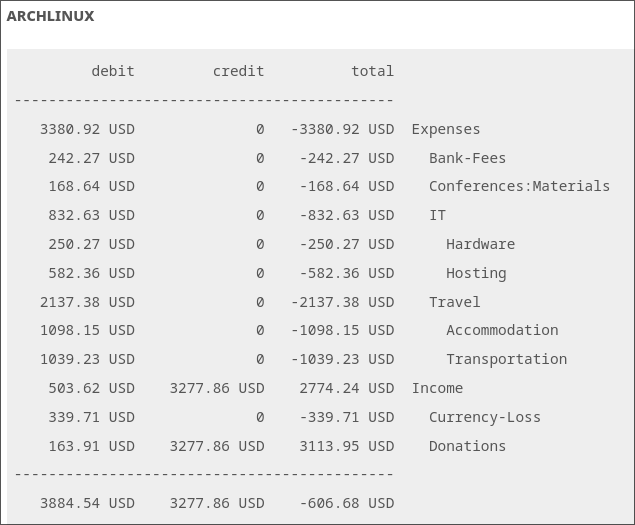635x525 pixels.
Task: Click the bottom total 3277.86 USD credit
Action: click(217, 503)
